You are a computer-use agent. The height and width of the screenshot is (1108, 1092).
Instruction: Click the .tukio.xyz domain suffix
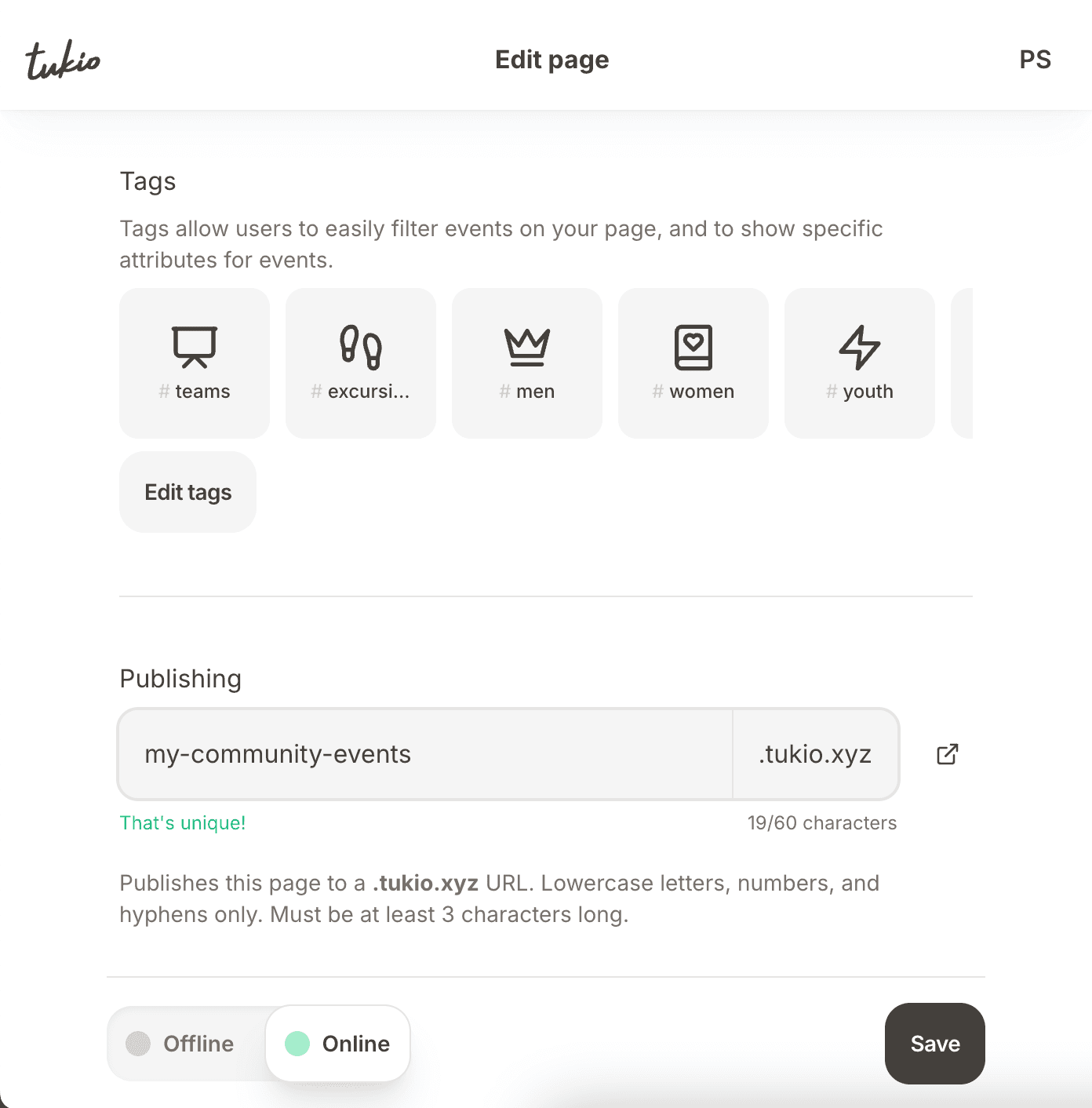pyautogui.click(x=815, y=754)
